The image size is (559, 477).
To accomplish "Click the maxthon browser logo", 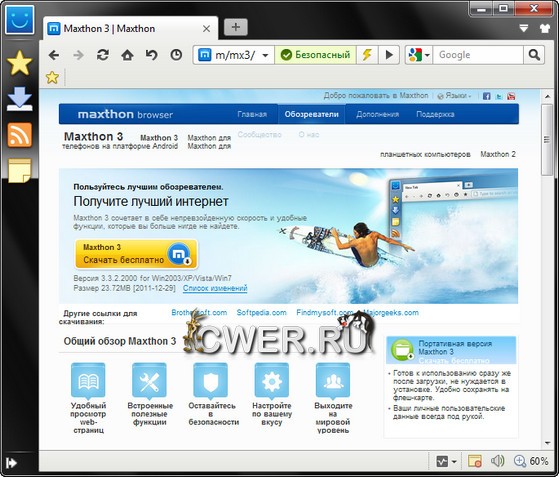I will tap(125, 114).
